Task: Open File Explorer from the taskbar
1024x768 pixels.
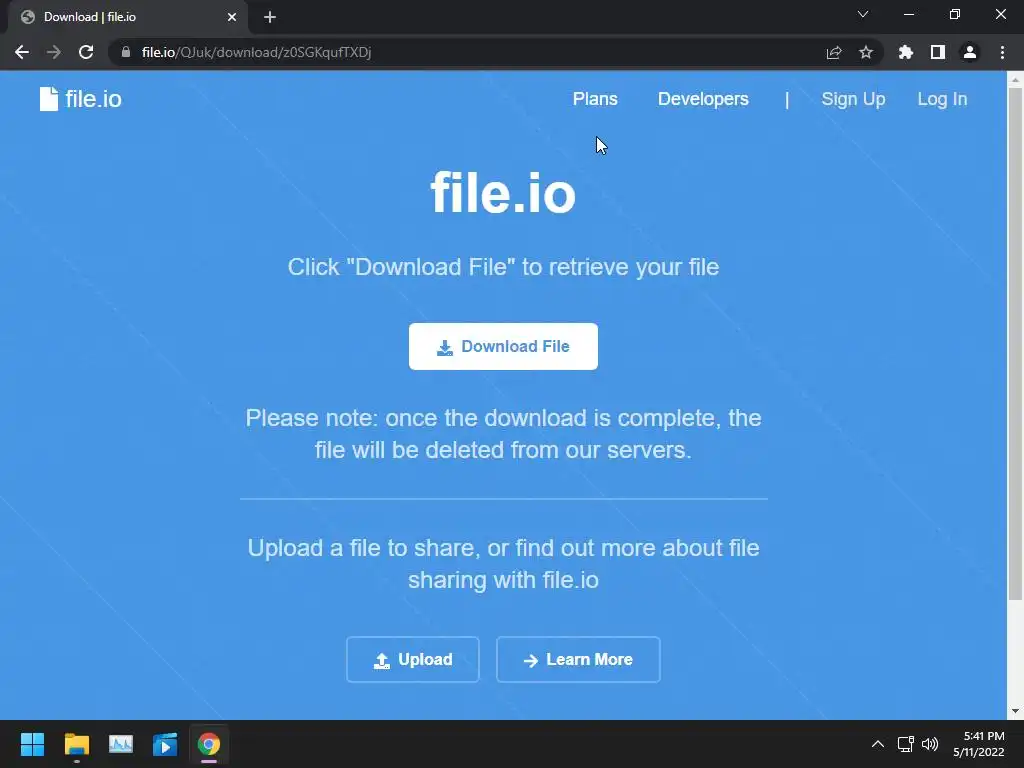Action: coord(76,744)
